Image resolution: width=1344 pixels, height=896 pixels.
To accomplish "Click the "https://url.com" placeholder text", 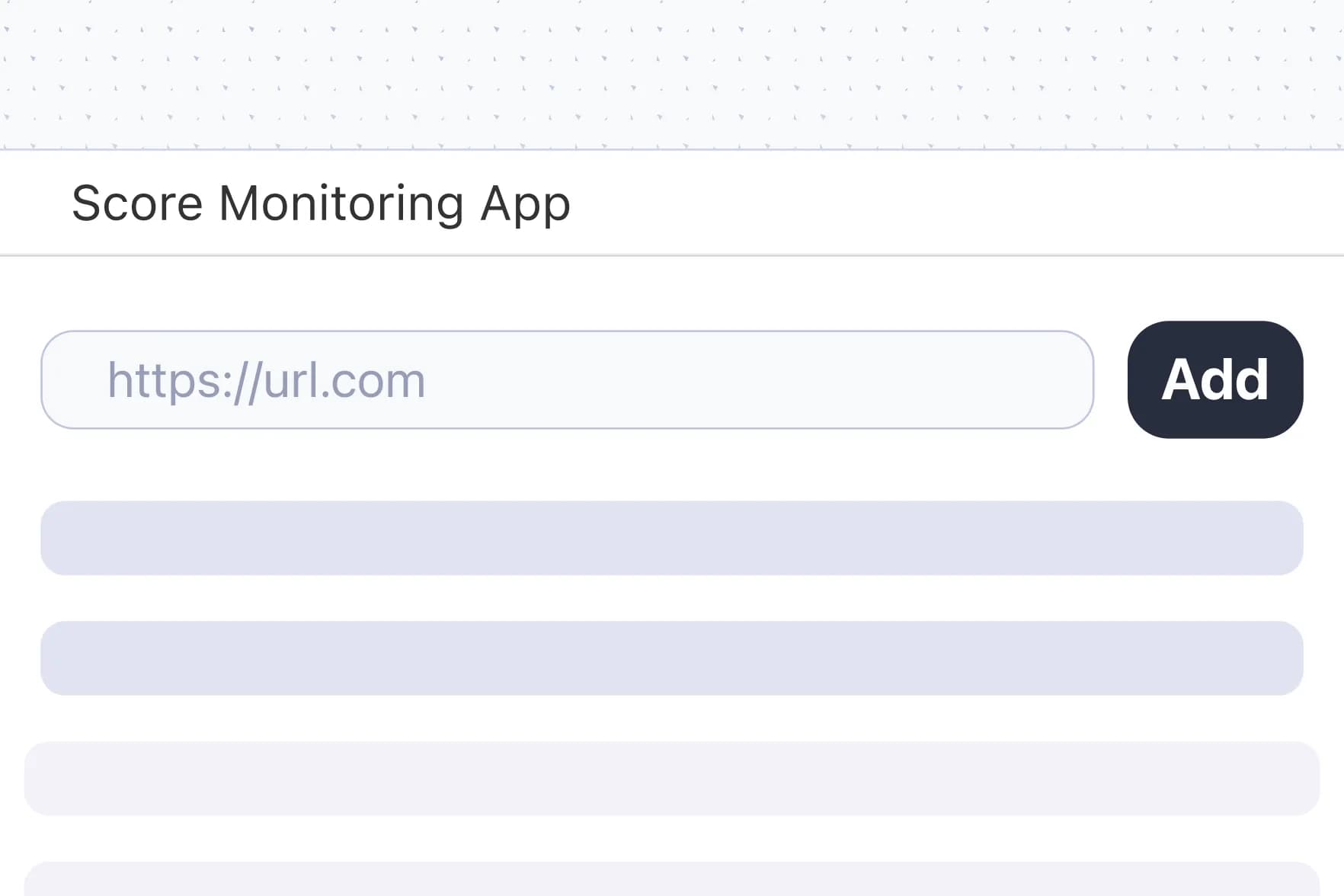I will click(266, 380).
